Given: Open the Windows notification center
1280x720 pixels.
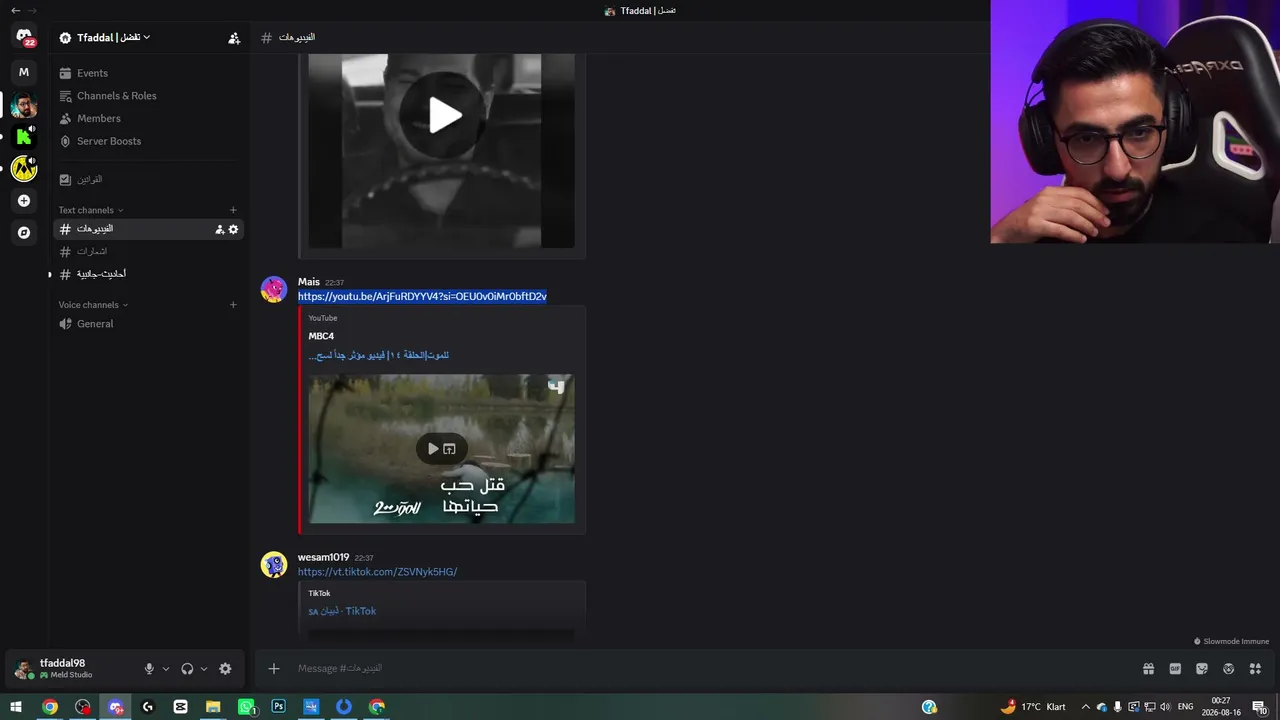Looking at the screenshot, I should (x=1260, y=707).
